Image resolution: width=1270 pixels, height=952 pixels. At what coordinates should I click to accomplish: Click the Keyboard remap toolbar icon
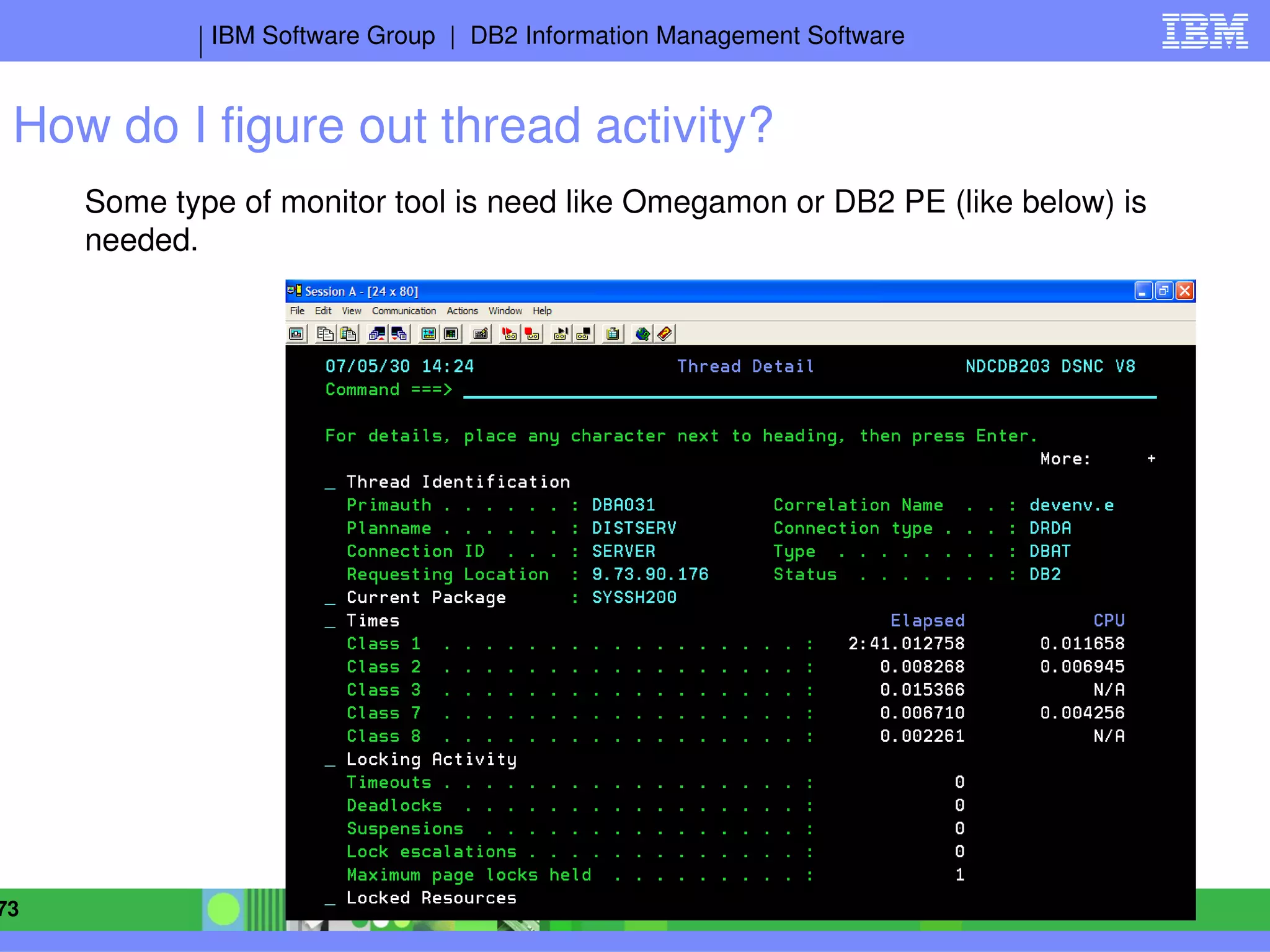pos(481,334)
